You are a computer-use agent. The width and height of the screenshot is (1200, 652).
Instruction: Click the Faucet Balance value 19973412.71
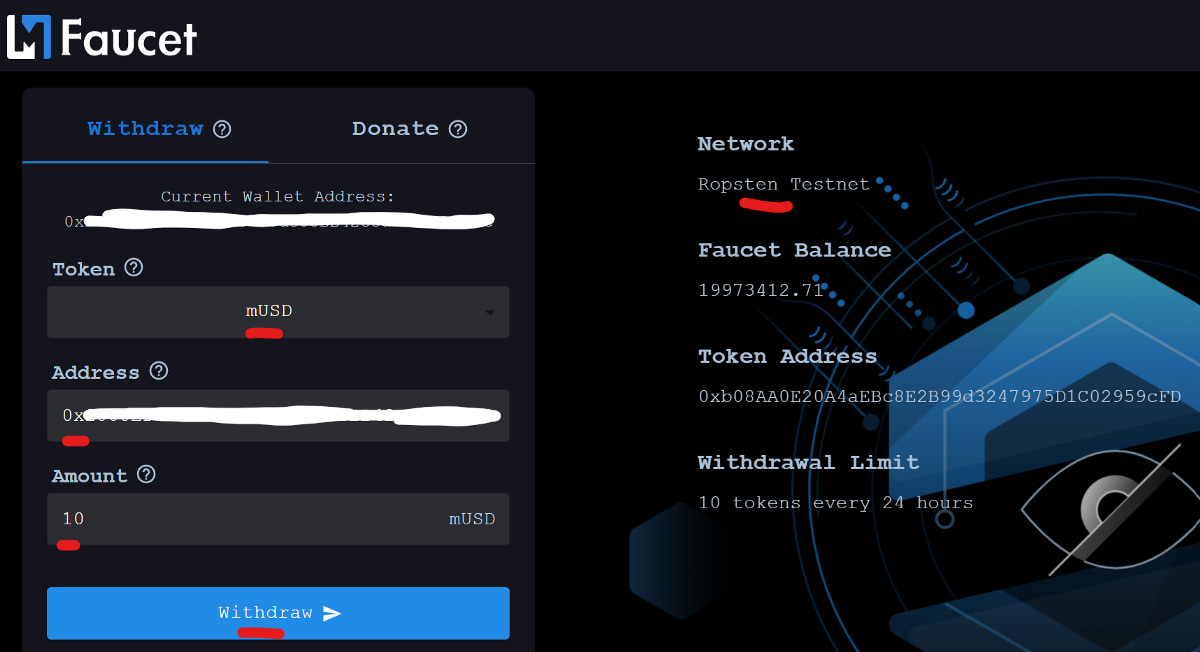[x=761, y=290]
